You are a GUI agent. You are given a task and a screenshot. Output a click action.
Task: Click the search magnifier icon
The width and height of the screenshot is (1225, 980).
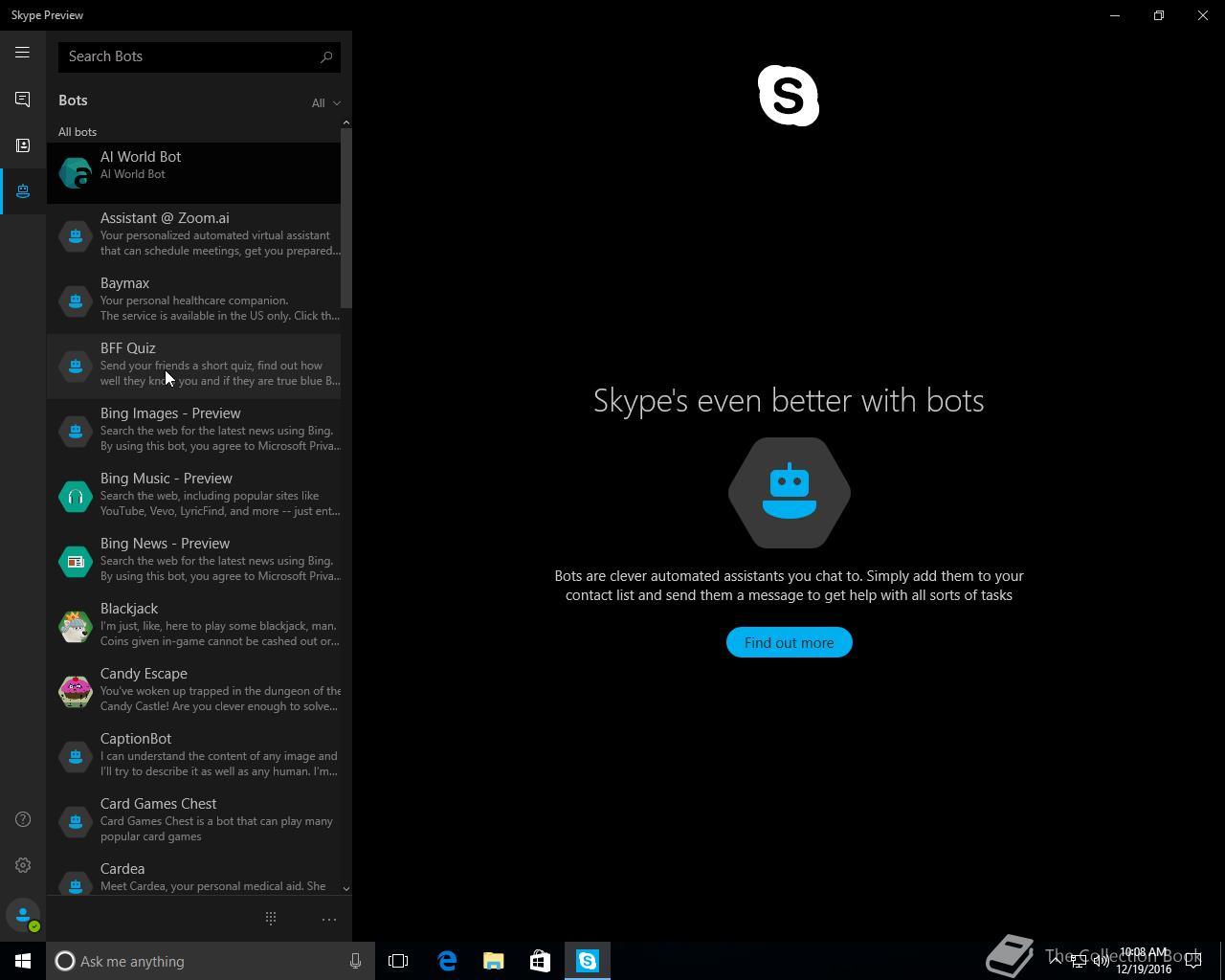[x=326, y=56]
